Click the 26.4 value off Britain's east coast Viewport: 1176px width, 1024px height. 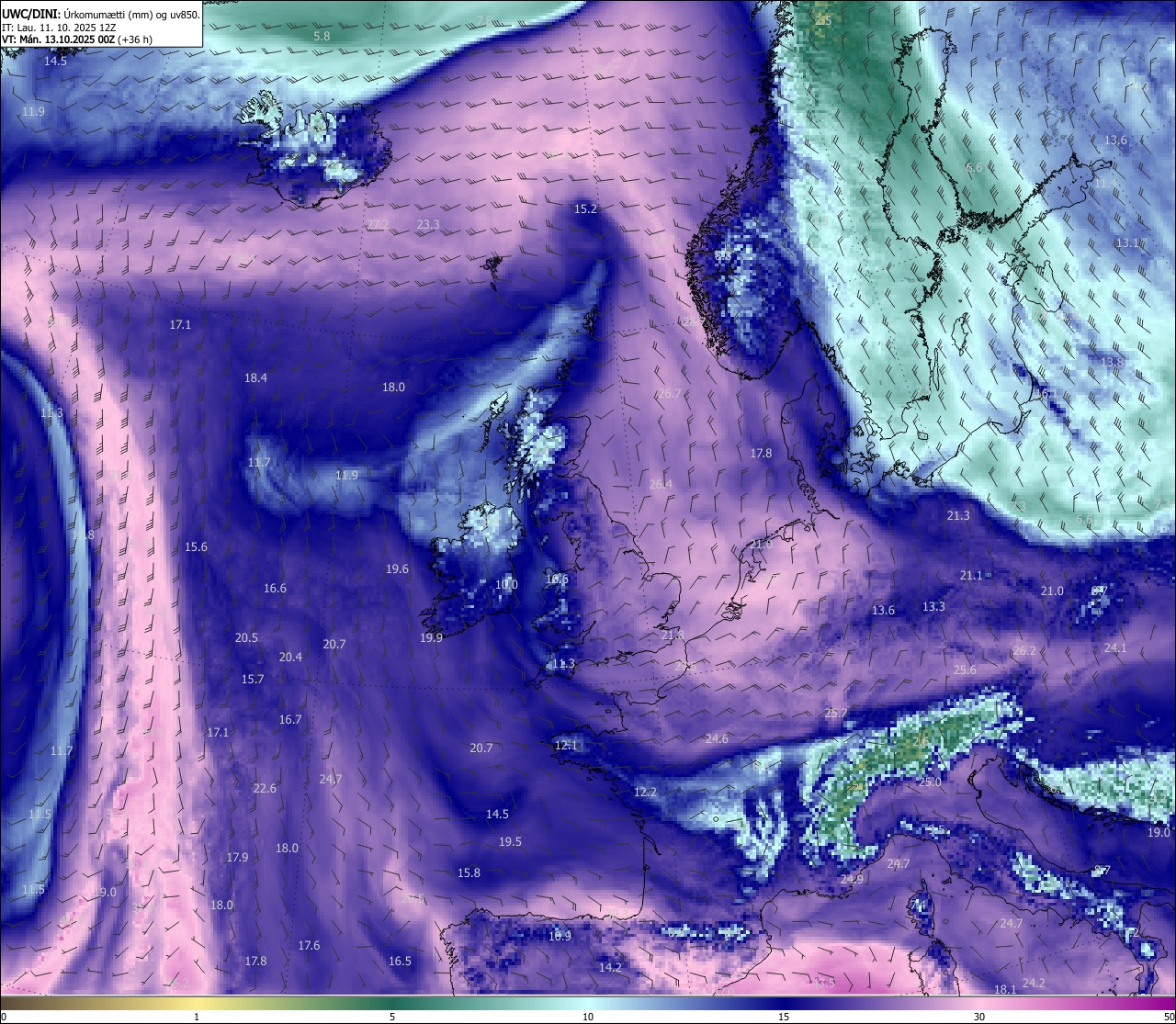(661, 484)
